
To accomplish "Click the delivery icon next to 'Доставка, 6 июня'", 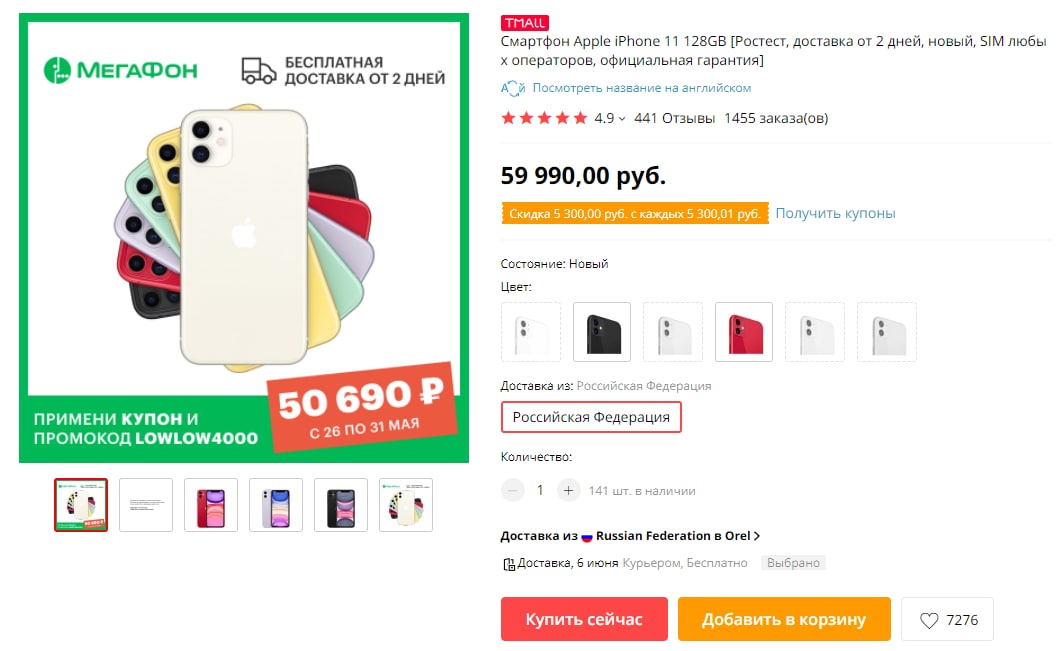I will click(508, 564).
